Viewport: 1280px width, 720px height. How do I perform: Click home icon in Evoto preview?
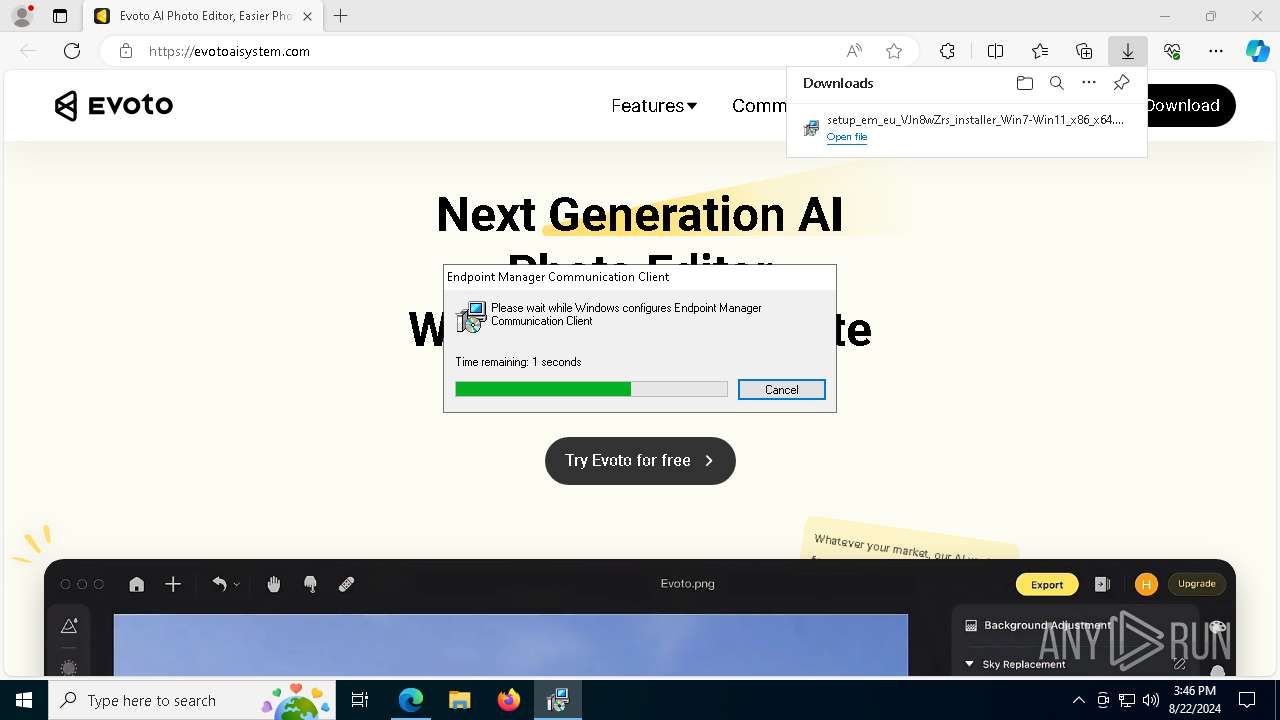[137, 584]
